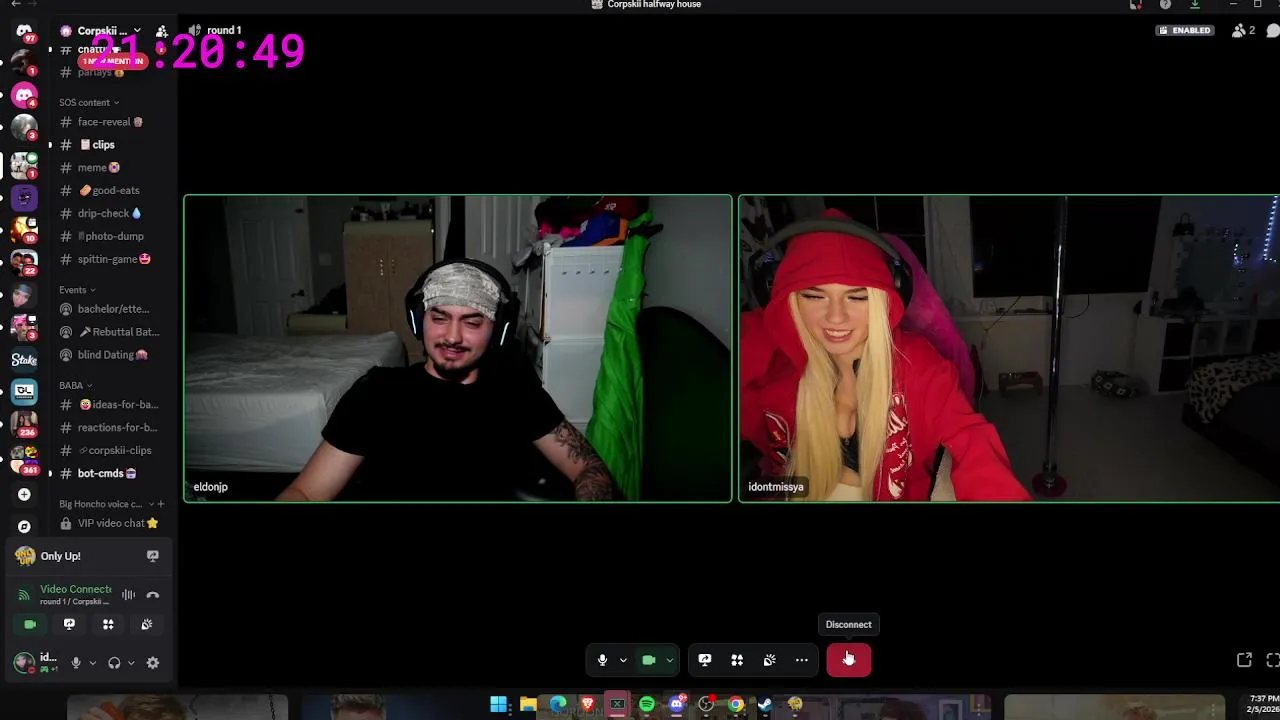Click the pop out call window icon
Screen dimensions: 1280x720
(x=1244, y=660)
